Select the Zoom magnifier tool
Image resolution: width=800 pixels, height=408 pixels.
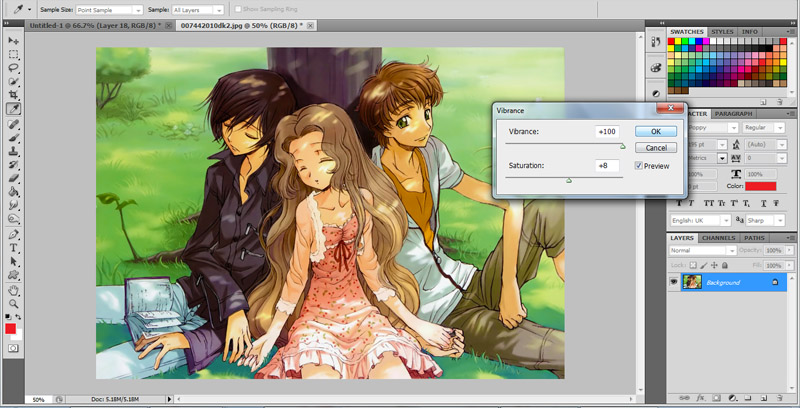14,303
